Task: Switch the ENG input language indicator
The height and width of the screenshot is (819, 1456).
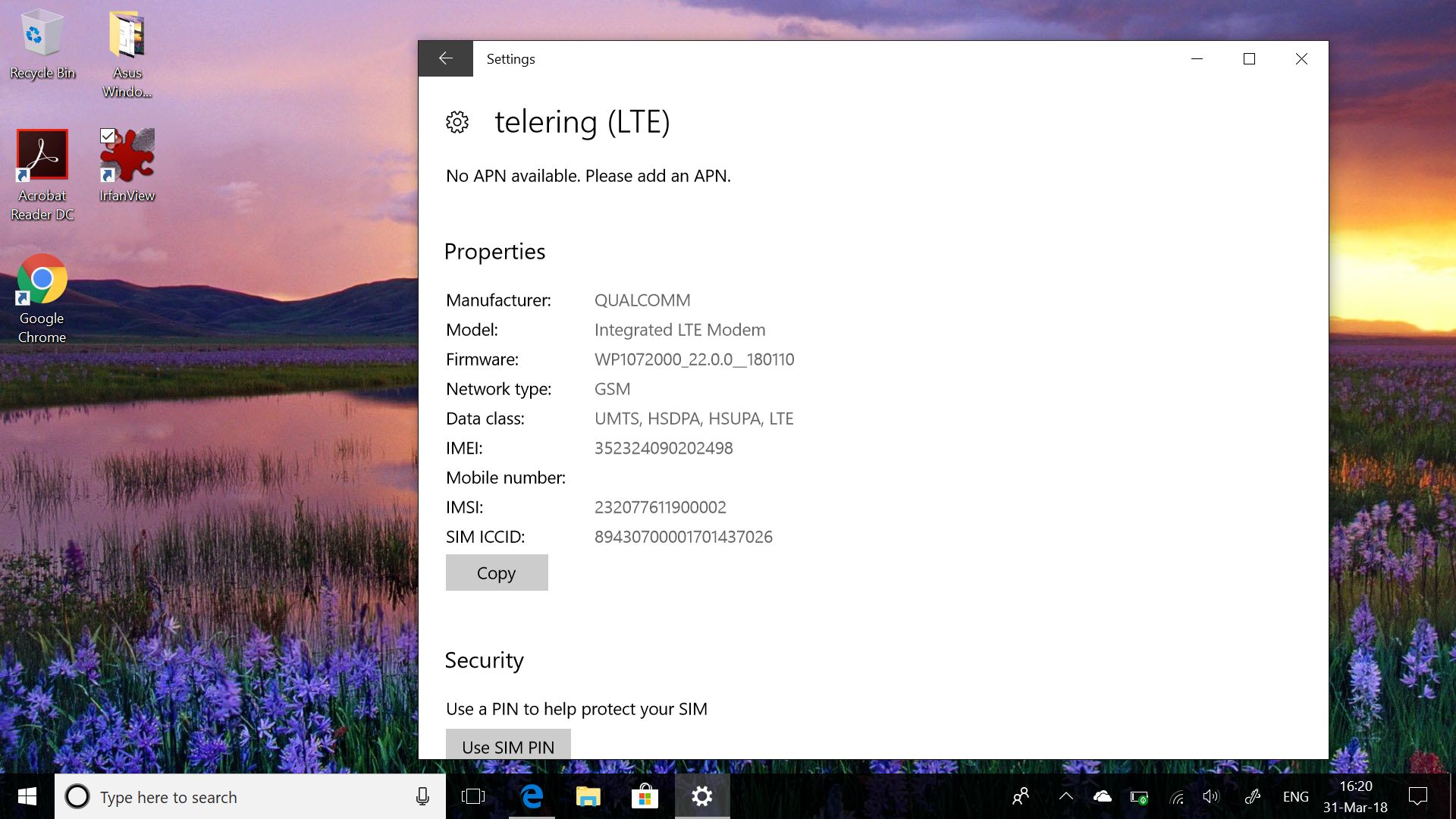Action: (x=1295, y=796)
